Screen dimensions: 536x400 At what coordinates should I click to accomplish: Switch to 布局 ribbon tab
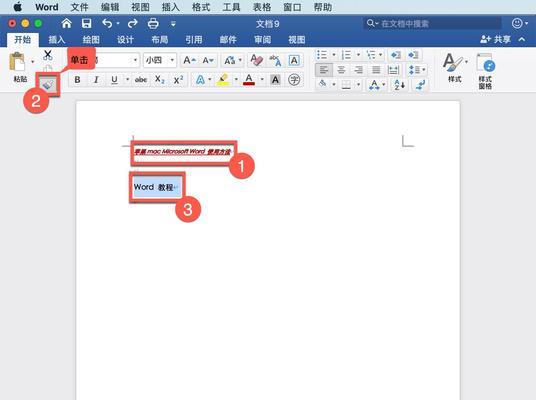click(x=160, y=40)
